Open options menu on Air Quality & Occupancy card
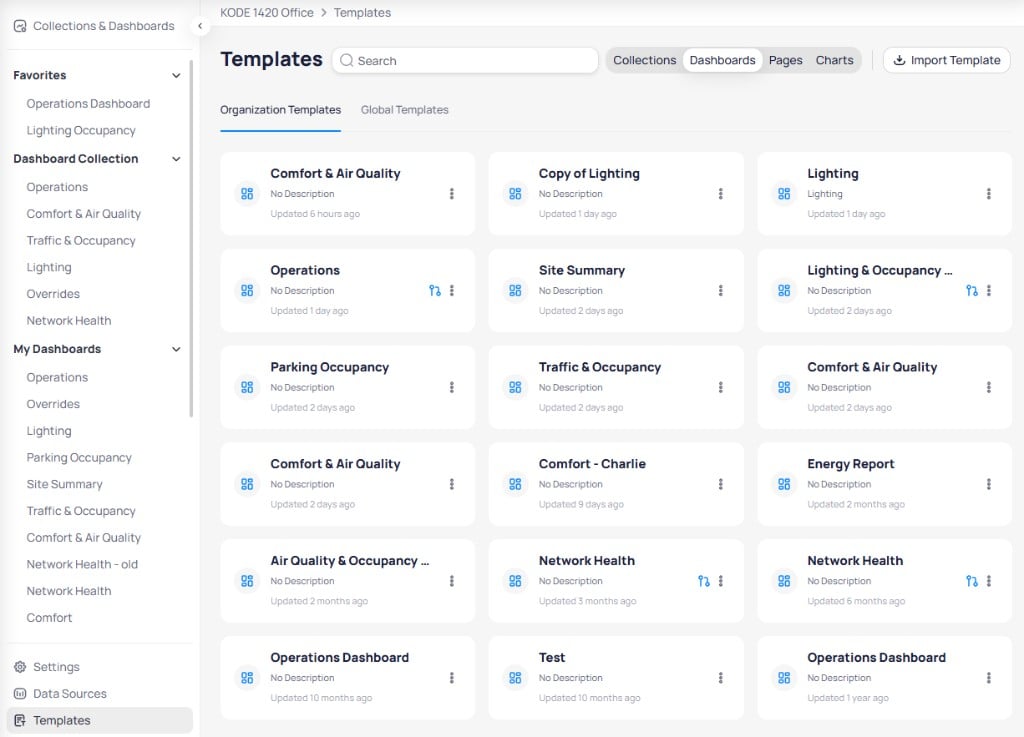This screenshot has height=737, width=1024. pyautogui.click(x=451, y=581)
